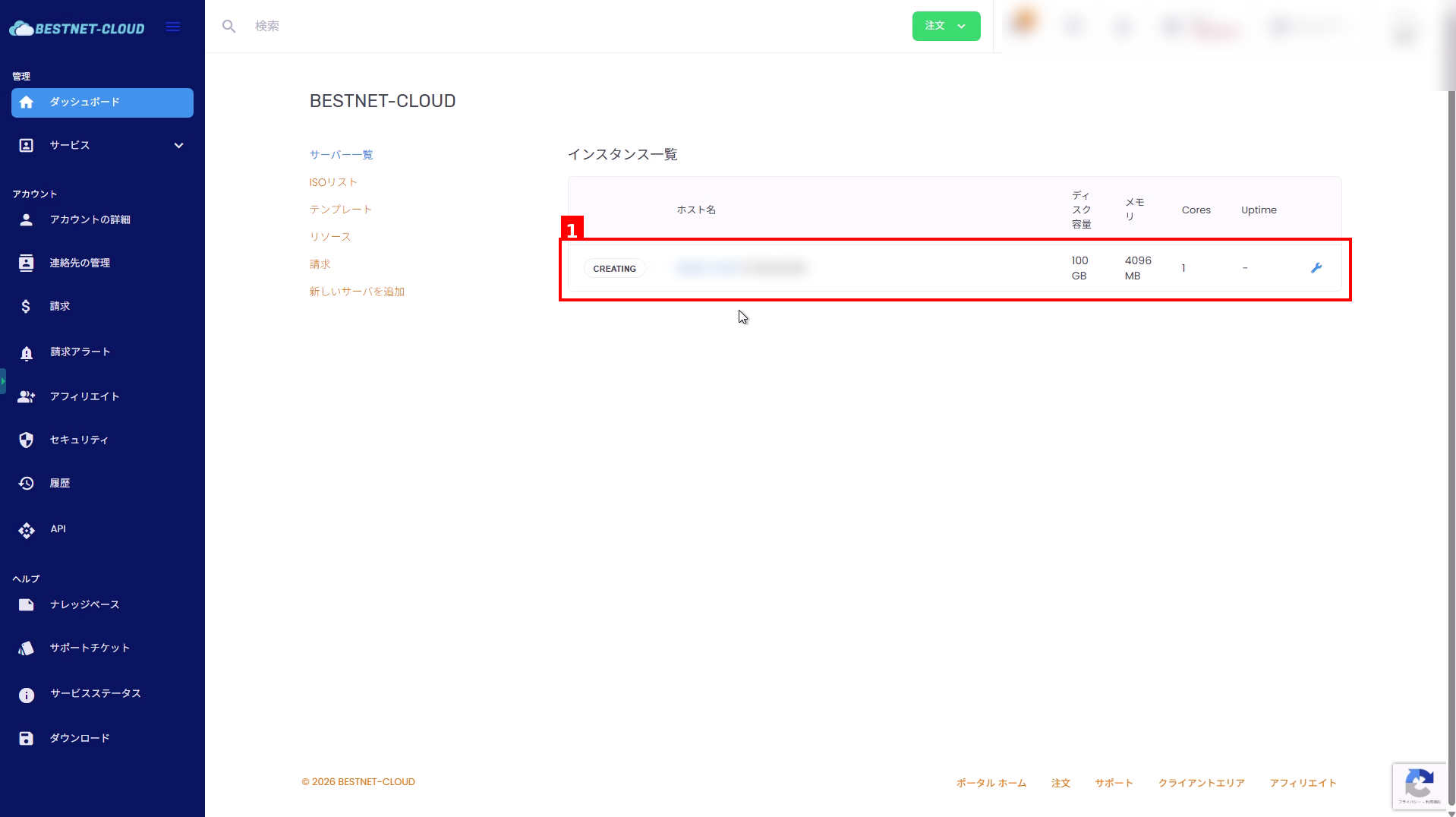Open the テンプレート link
The image size is (1456, 817).
(x=340, y=210)
